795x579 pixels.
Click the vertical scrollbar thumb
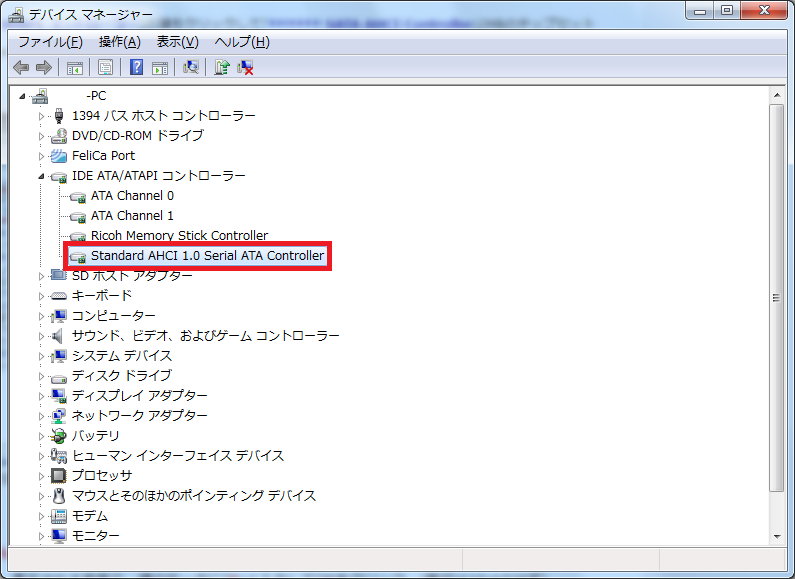[x=777, y=298]
